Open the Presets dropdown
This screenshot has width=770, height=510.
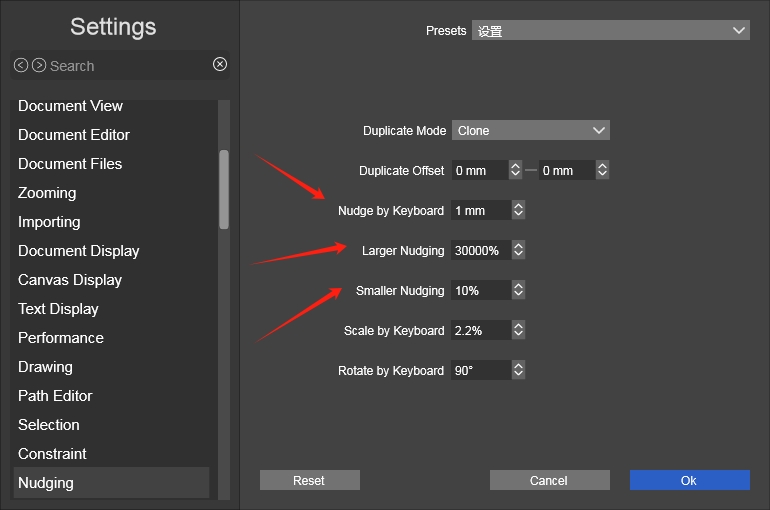(611, 31)
